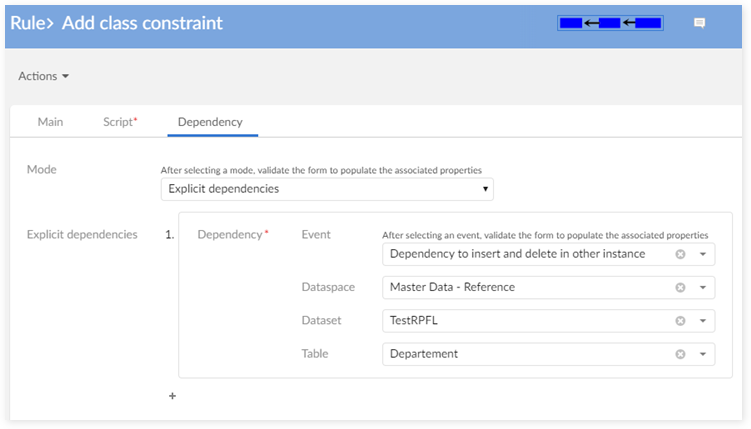Image resolution: width=751 pixels, height=429 pixels.
Task: Open the Mode select box
Action: click(327, 188)
